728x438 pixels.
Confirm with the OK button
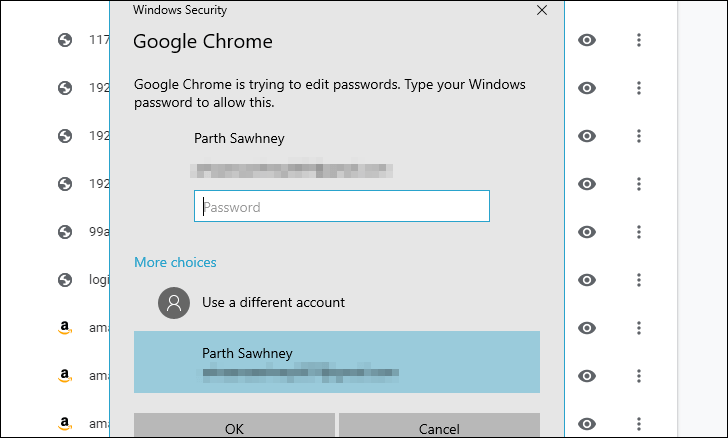[x=234, y=425]
